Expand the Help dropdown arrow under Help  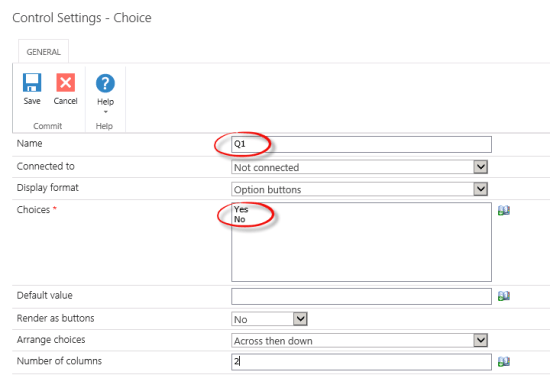[x=106, y=112]
